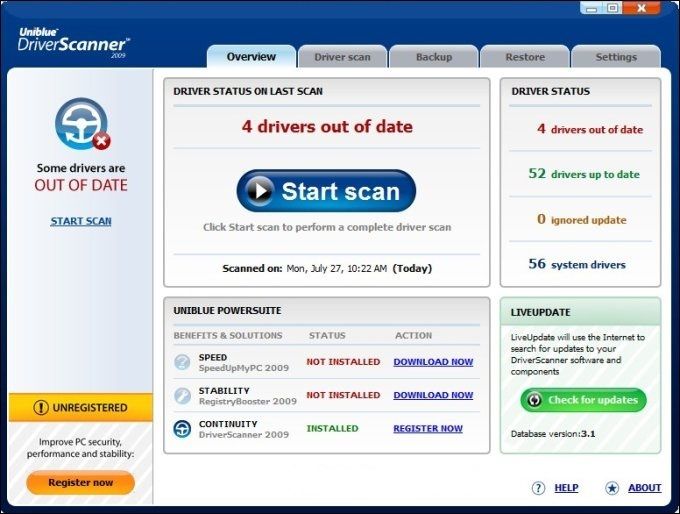Click the RegistryBooster stability icon
This screenshot has height=514, width=680.
[182, 396]
